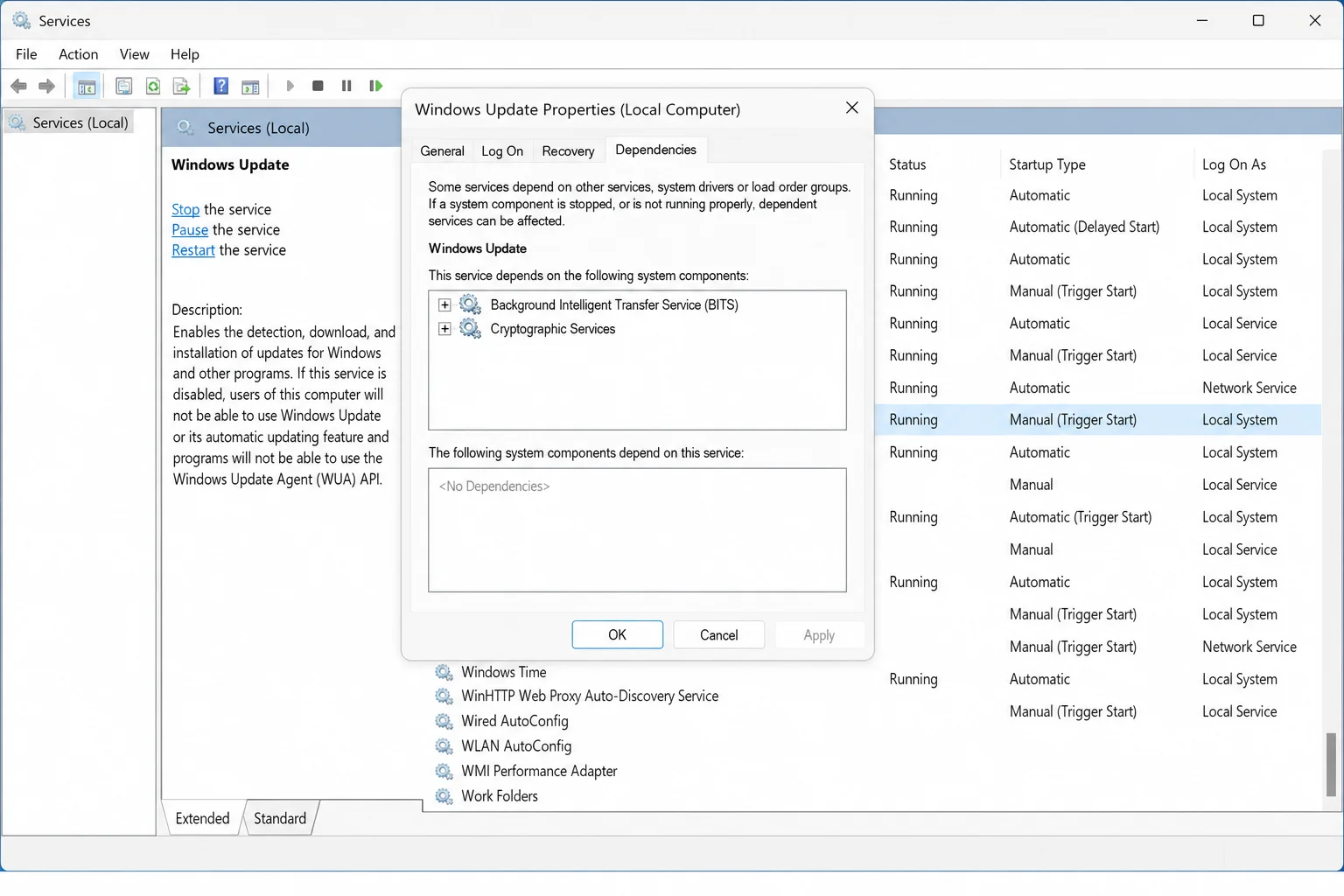Click the Properties toolbar icon
The image size is (1344, 896).
124,86
